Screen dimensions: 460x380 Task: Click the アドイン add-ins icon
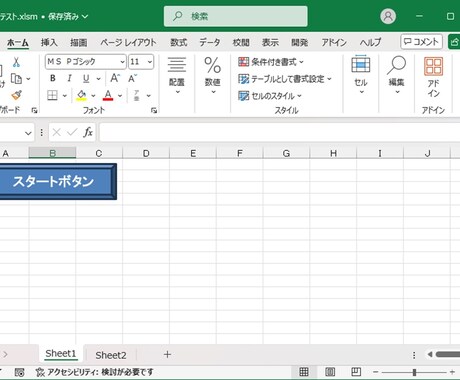point(433,77)
